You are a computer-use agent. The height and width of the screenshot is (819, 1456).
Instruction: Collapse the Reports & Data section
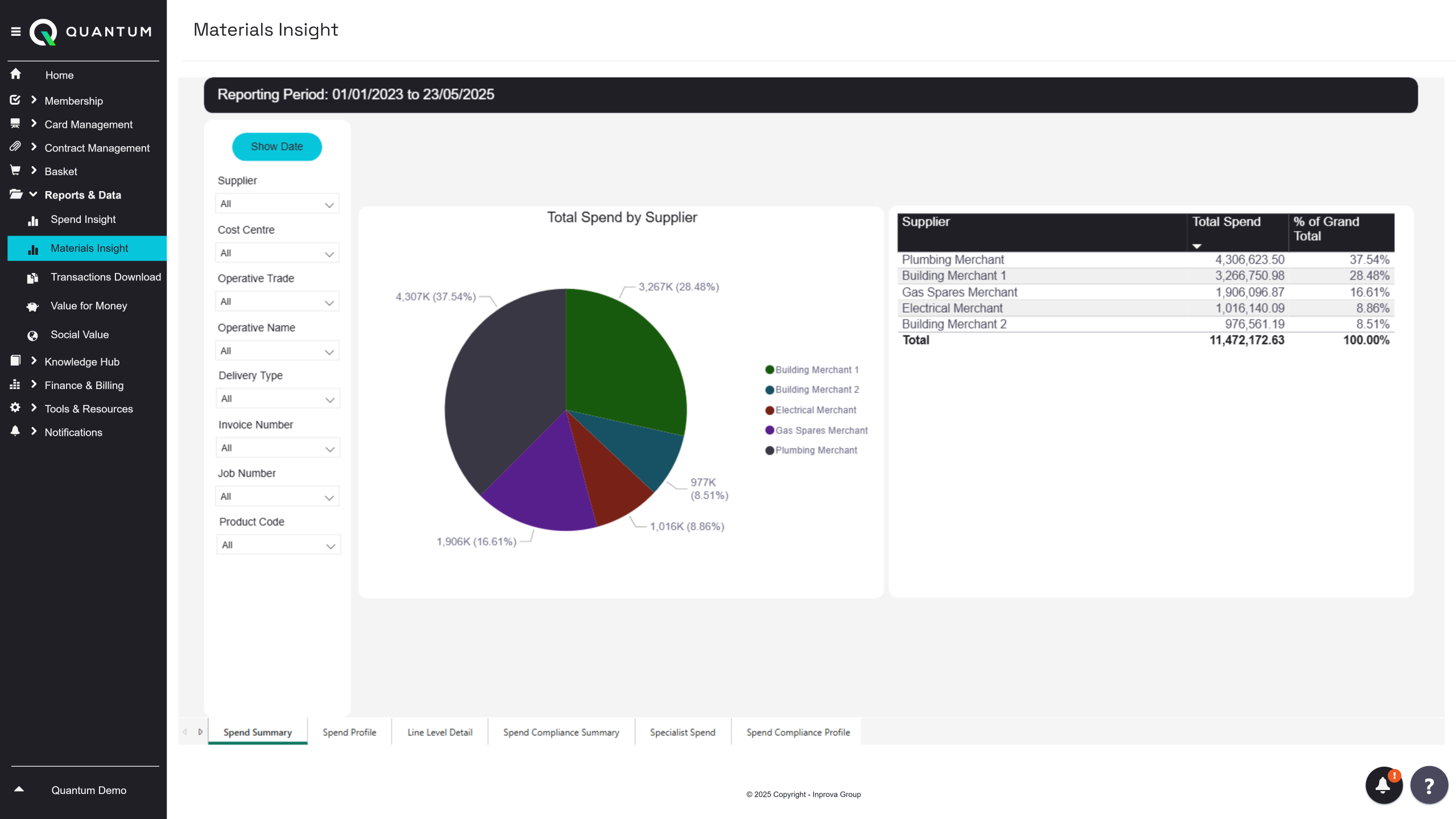pos(82,195)
